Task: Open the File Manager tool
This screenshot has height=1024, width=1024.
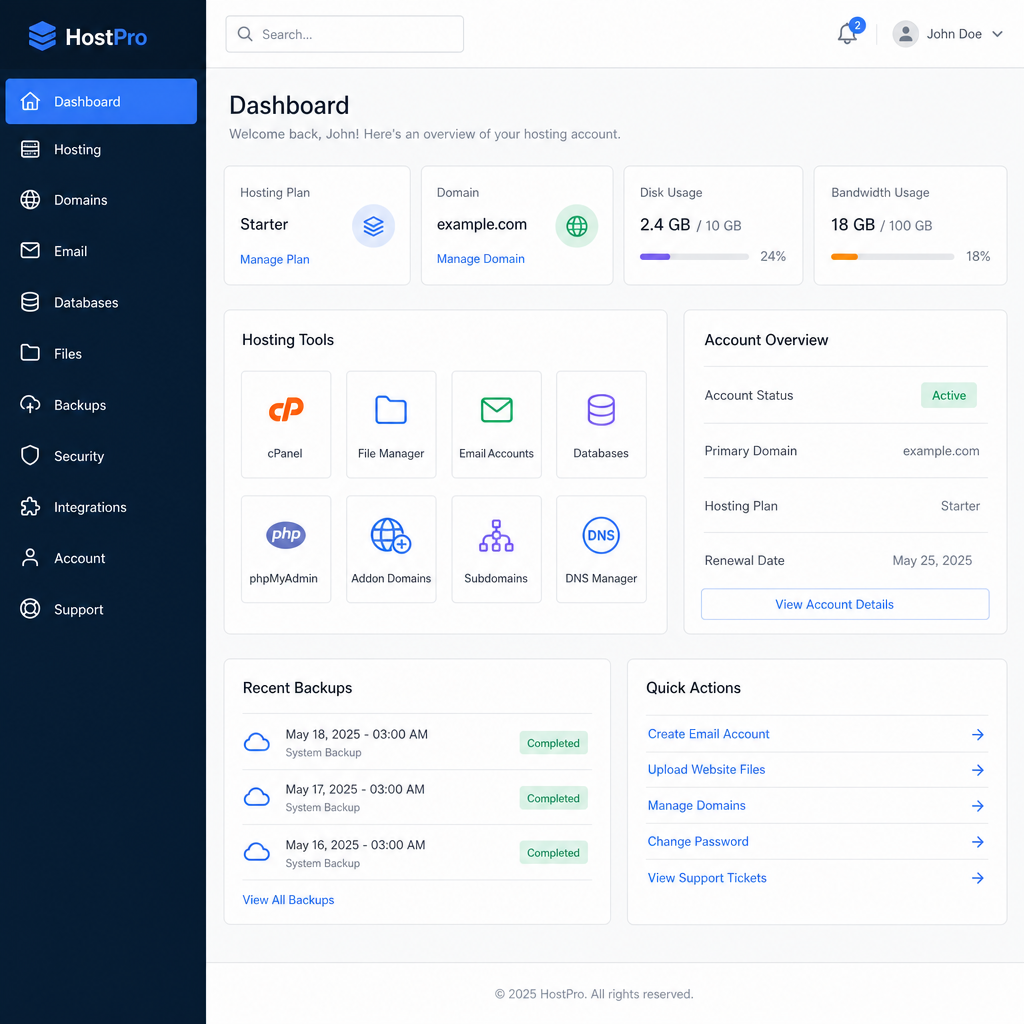Action: (391, 424)
